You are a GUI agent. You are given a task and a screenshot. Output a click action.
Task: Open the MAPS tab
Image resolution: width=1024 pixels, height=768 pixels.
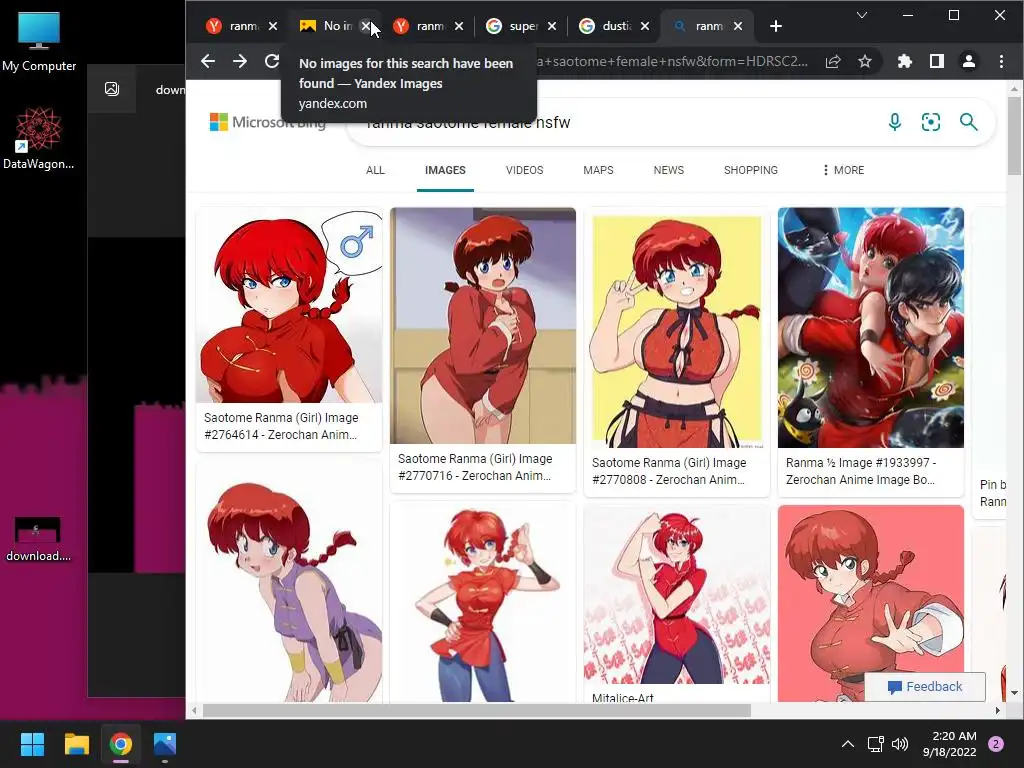pos(598,170)
